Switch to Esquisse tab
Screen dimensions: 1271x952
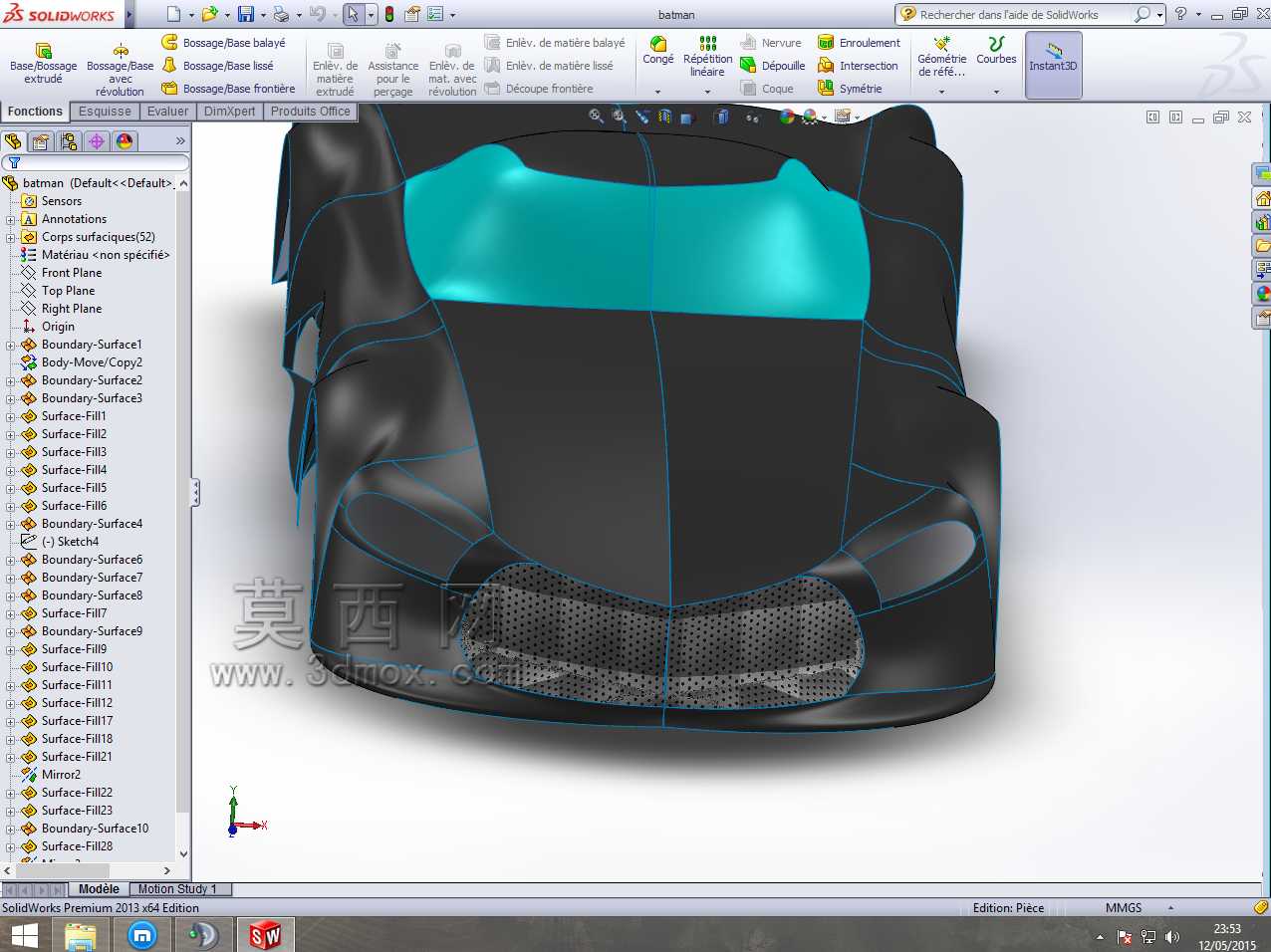[105, 112]
